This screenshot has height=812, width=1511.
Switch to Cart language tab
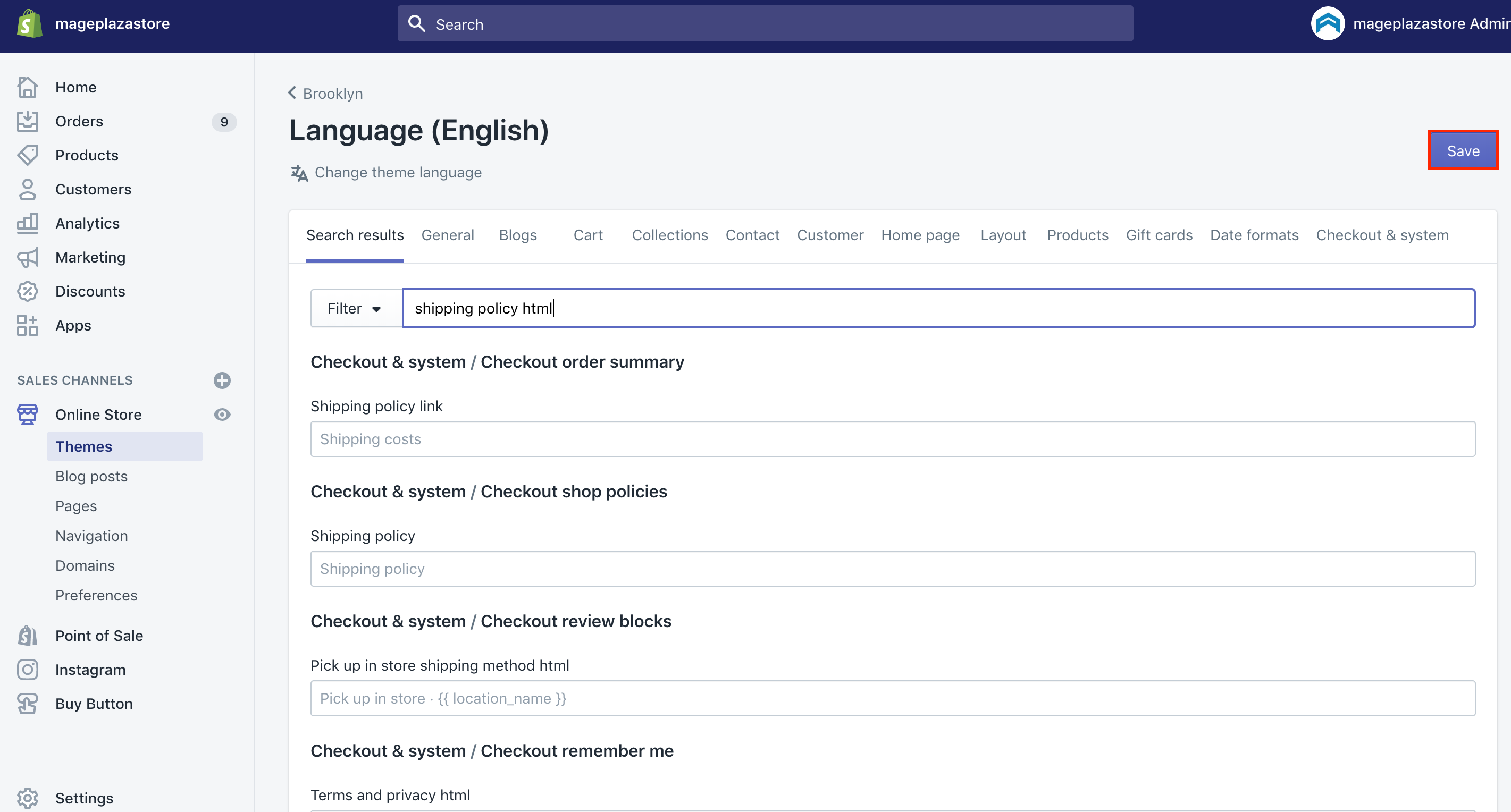pos(586,235)
